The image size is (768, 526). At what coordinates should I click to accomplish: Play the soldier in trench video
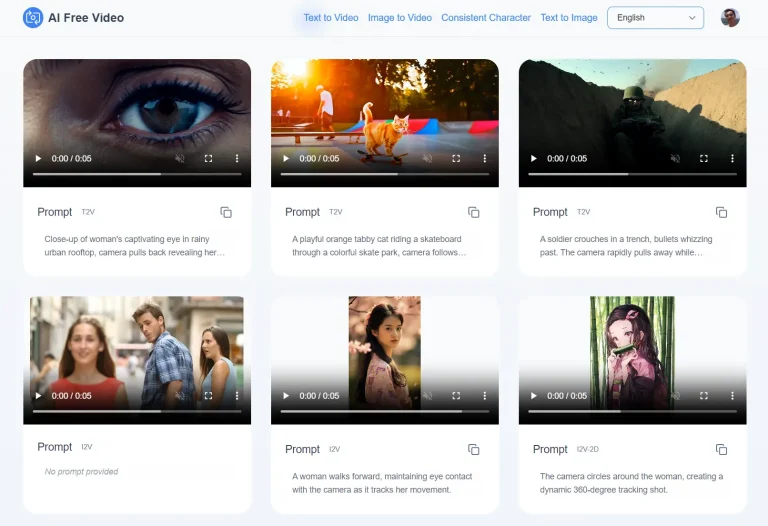point(534,158)
